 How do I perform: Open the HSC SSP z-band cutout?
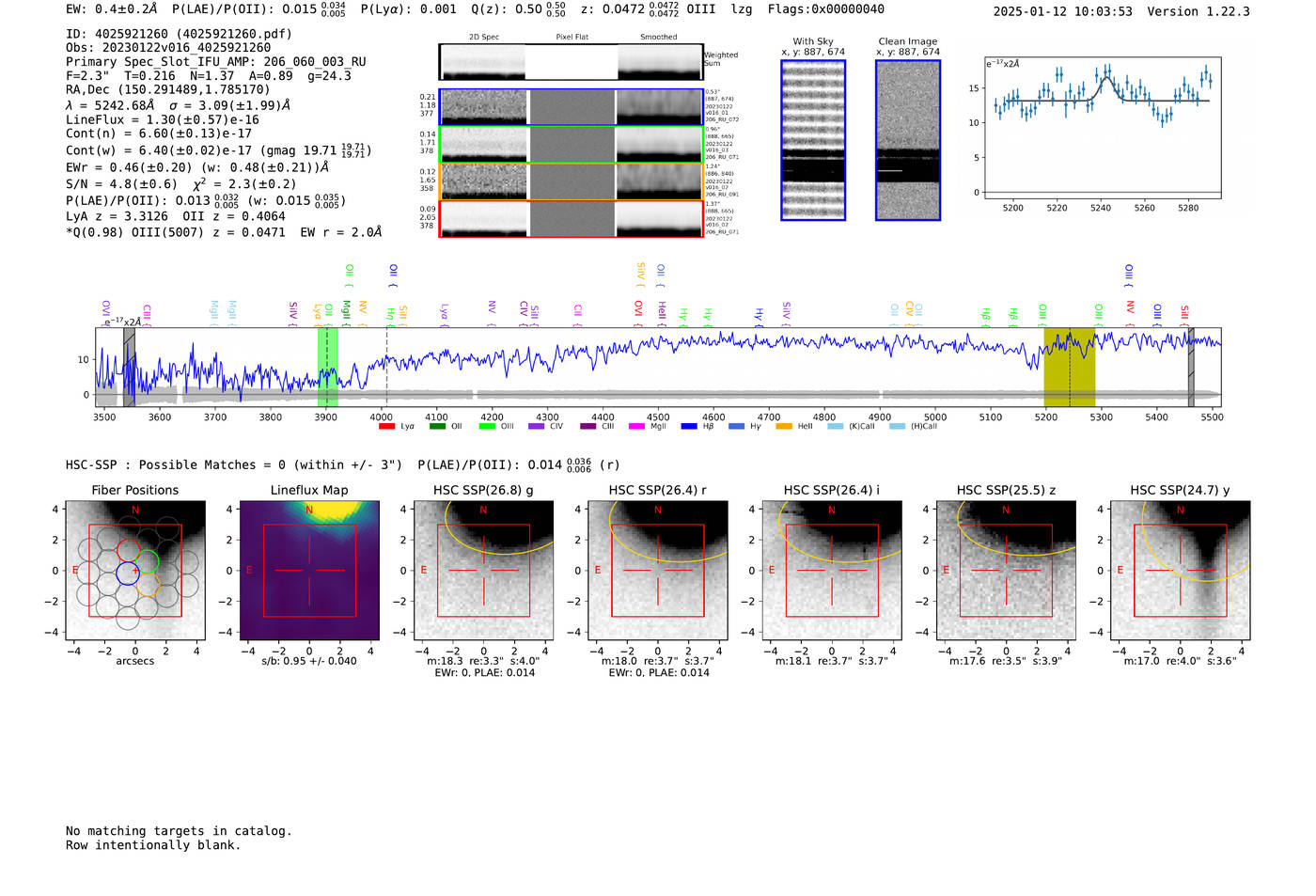[x=1006, y=571]
